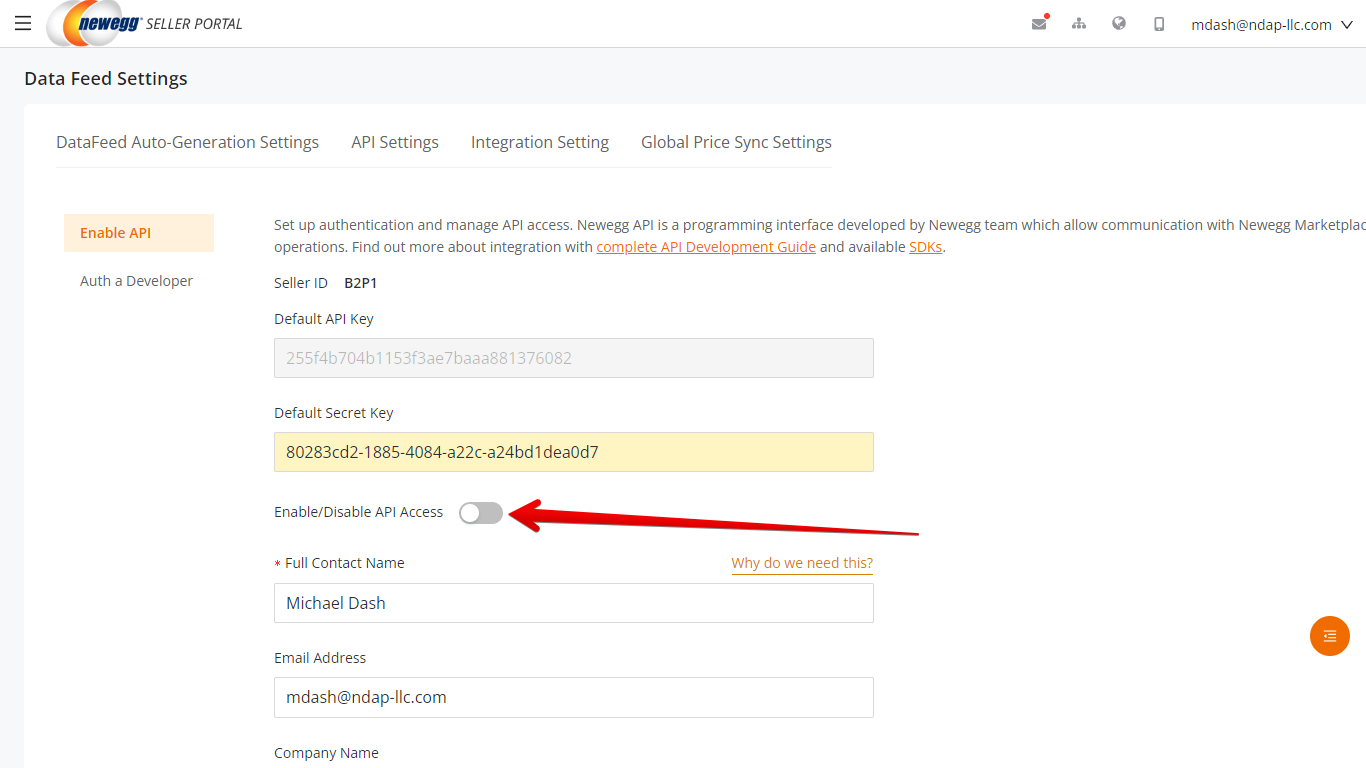Select Enable API in the side menu
Screen dimensions: 1366x768
tap(139, 233)
